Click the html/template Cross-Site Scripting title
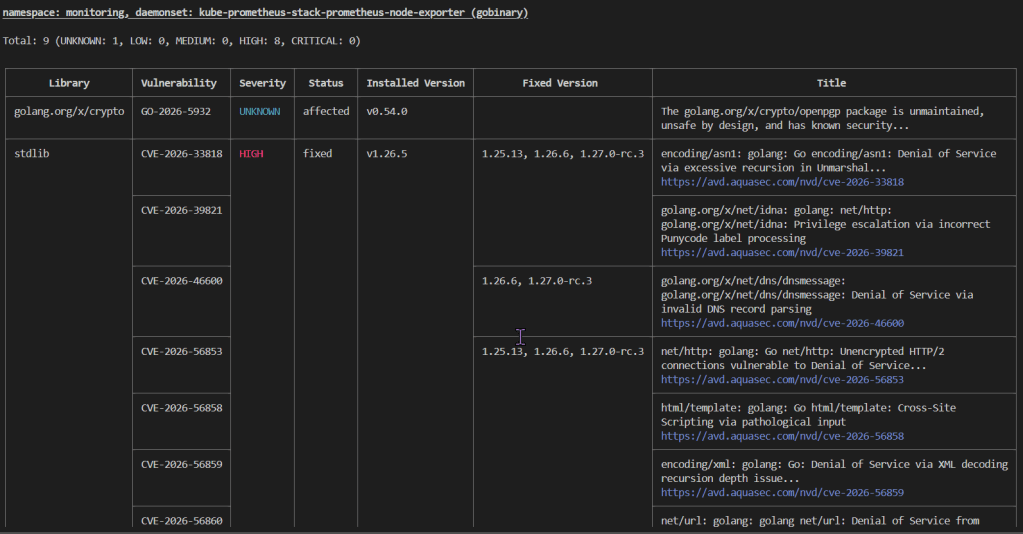The height and width of the screenshot is (534, 1023). click(x=808, y=415)
